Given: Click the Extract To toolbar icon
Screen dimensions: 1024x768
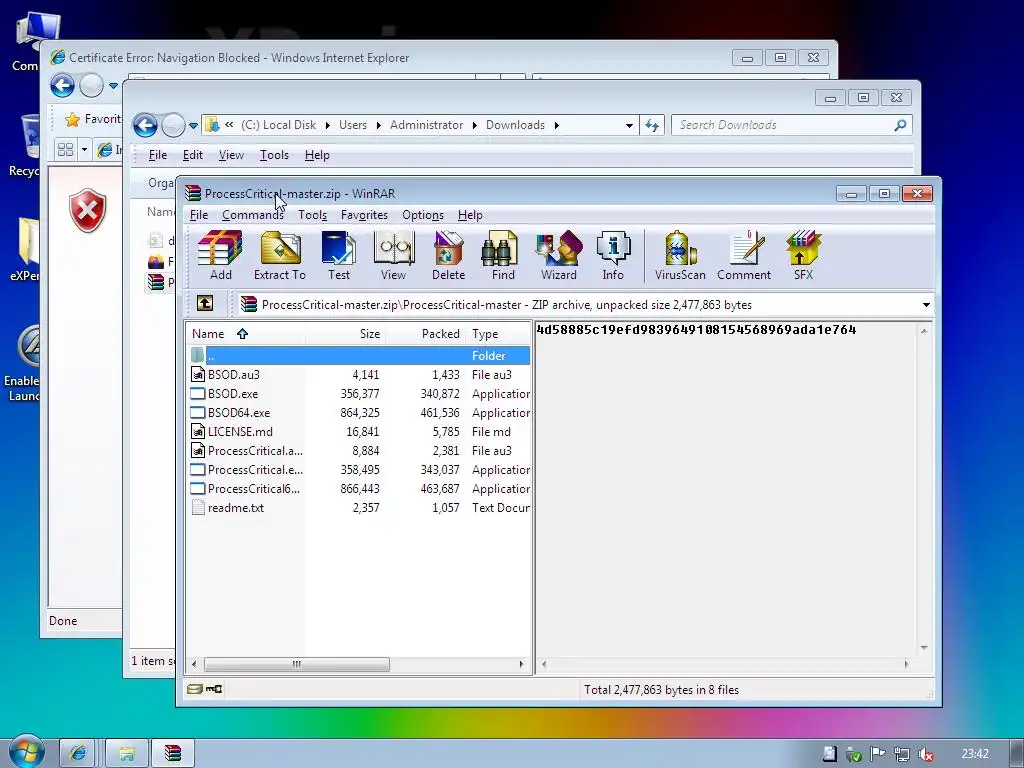Looking at the screenshot, I should (x=280, y=255).
